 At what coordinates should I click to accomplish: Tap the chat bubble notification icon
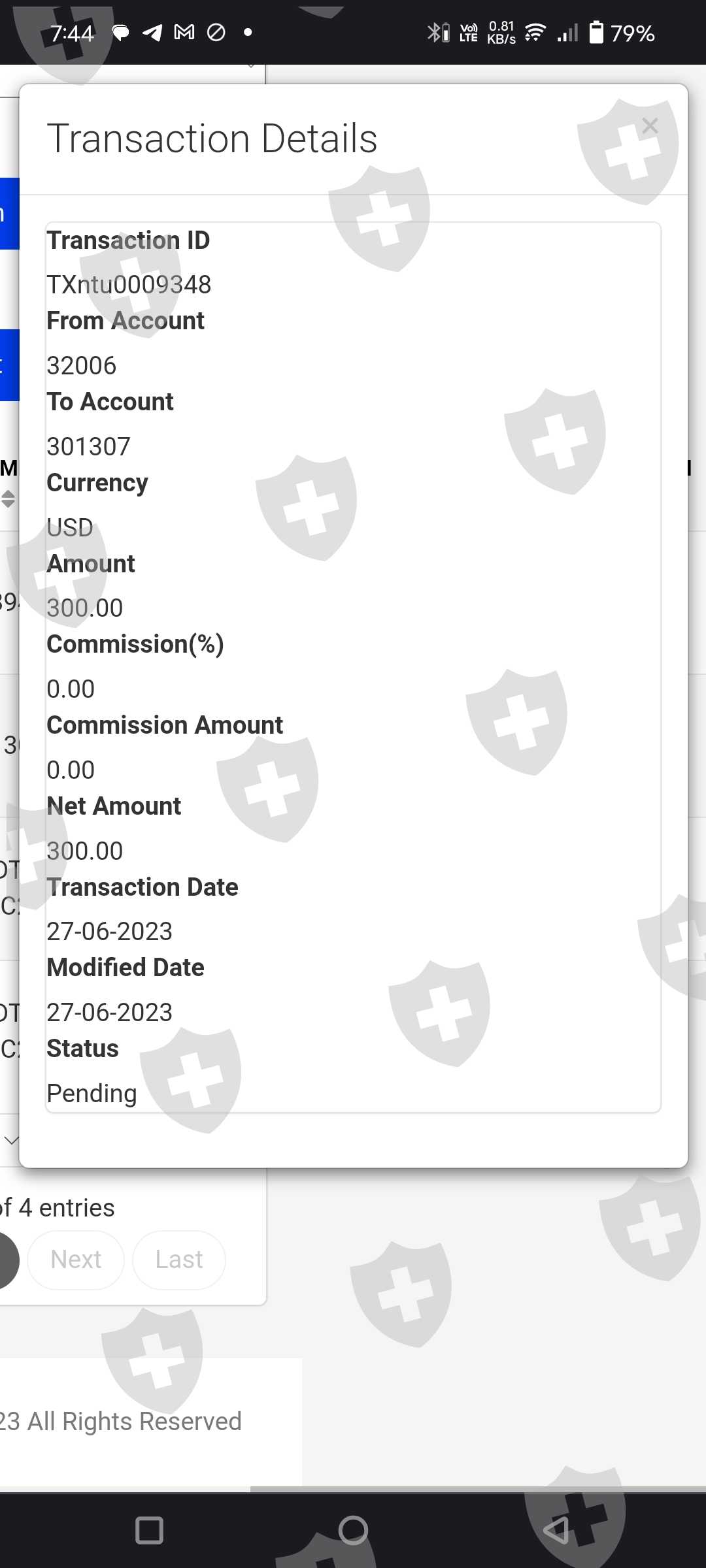point(120,32)
